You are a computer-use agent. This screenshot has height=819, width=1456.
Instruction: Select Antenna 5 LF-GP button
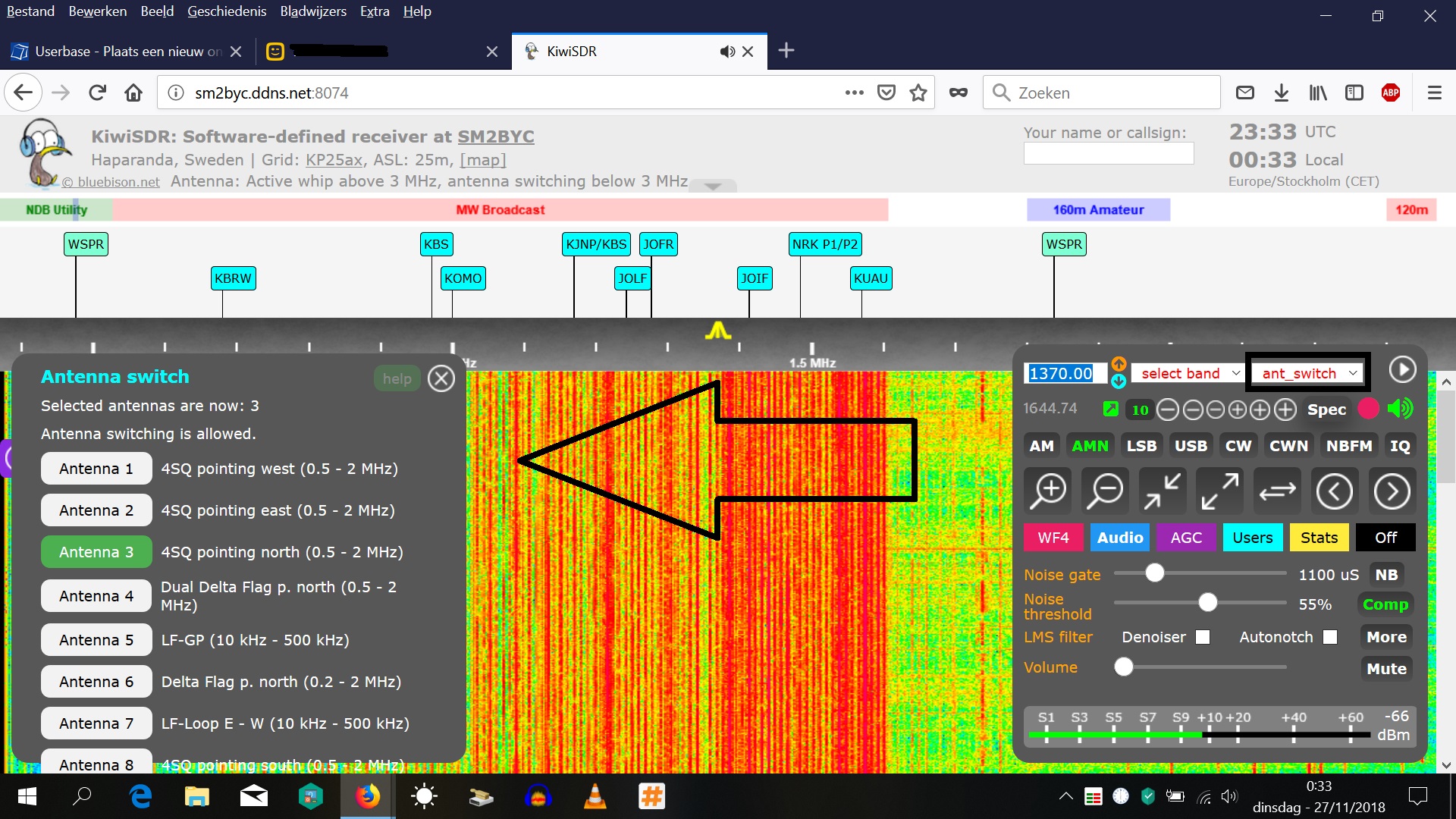(96, 640)
